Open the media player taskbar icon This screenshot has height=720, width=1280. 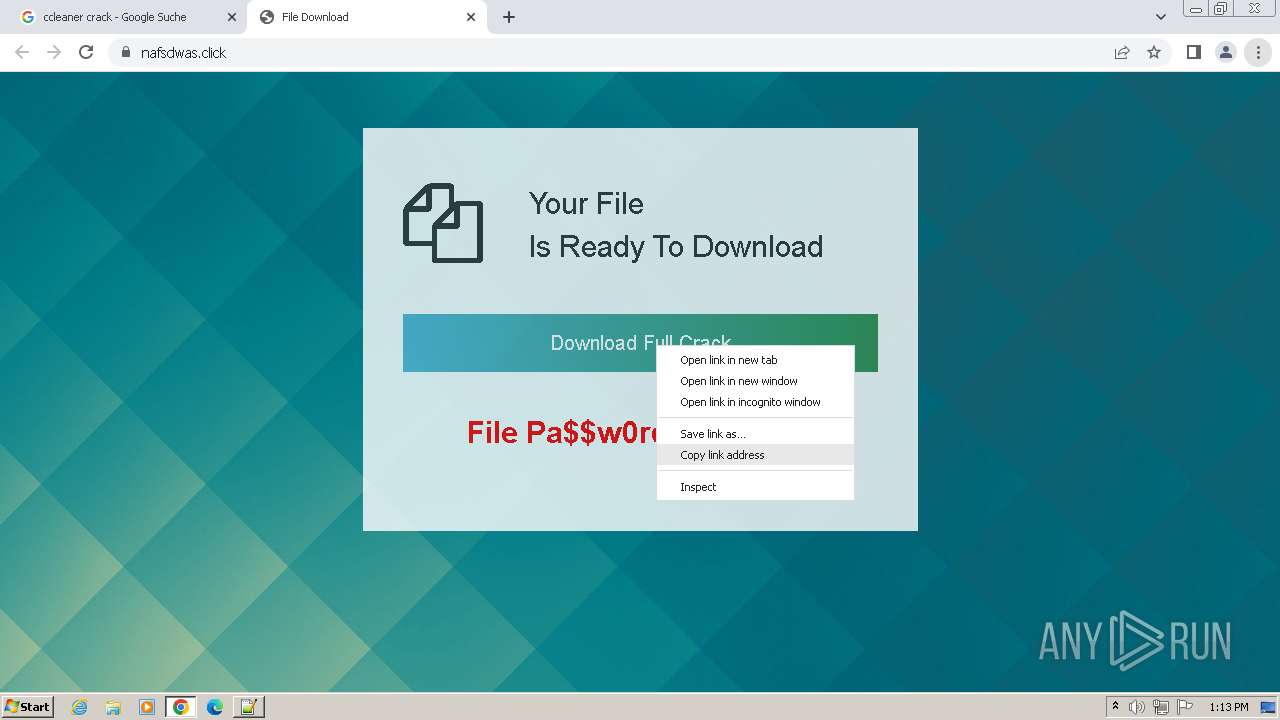[147, 707]
